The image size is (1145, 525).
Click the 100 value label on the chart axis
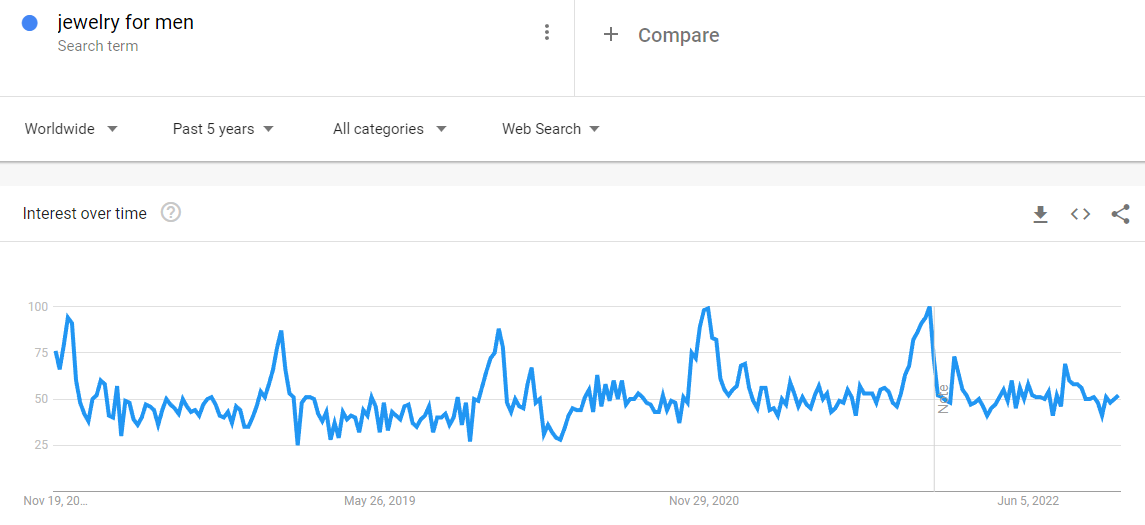coord(36,306)
